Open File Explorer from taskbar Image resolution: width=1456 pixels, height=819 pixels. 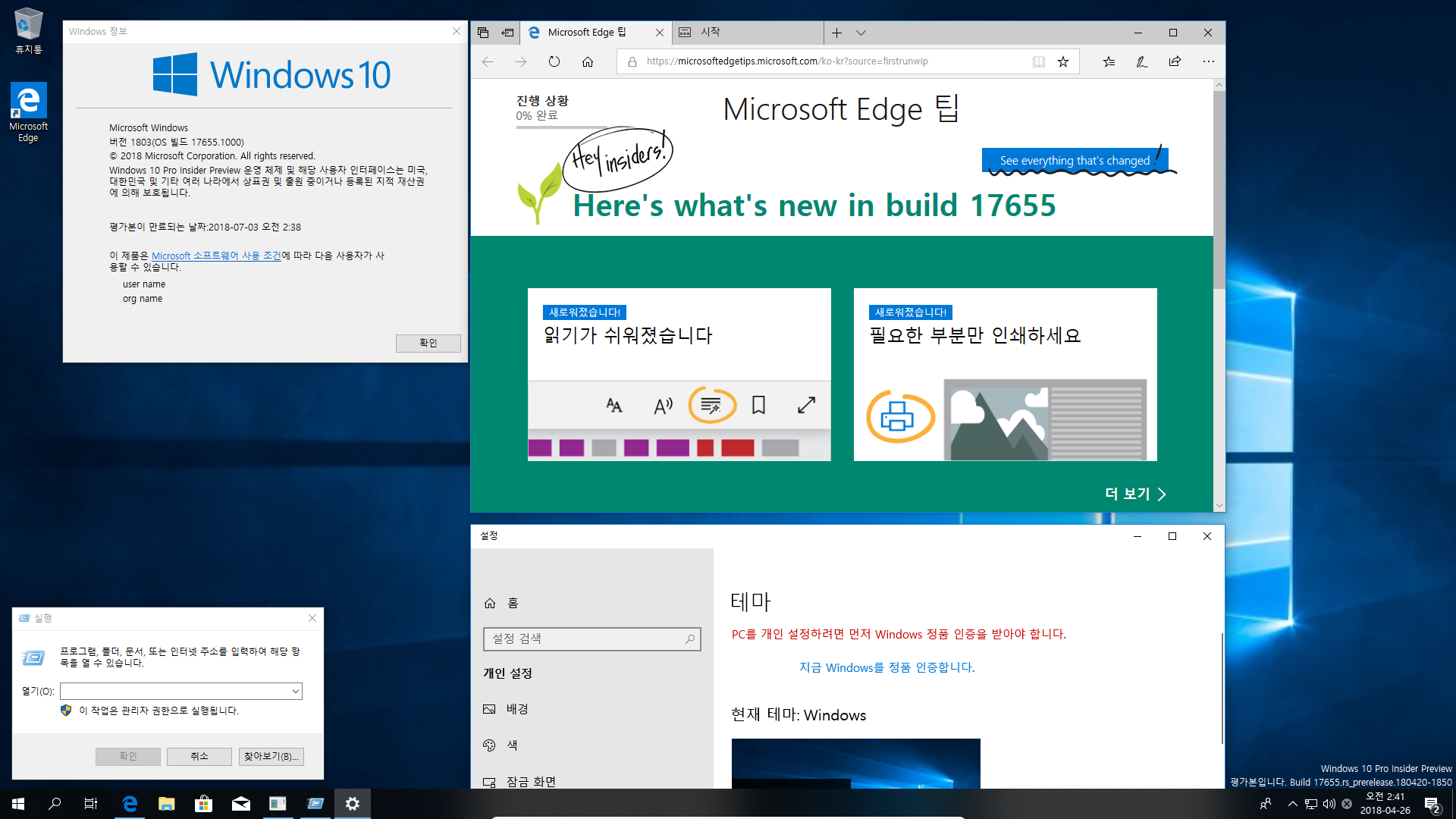pyautogui.click(x=167, y=804)
